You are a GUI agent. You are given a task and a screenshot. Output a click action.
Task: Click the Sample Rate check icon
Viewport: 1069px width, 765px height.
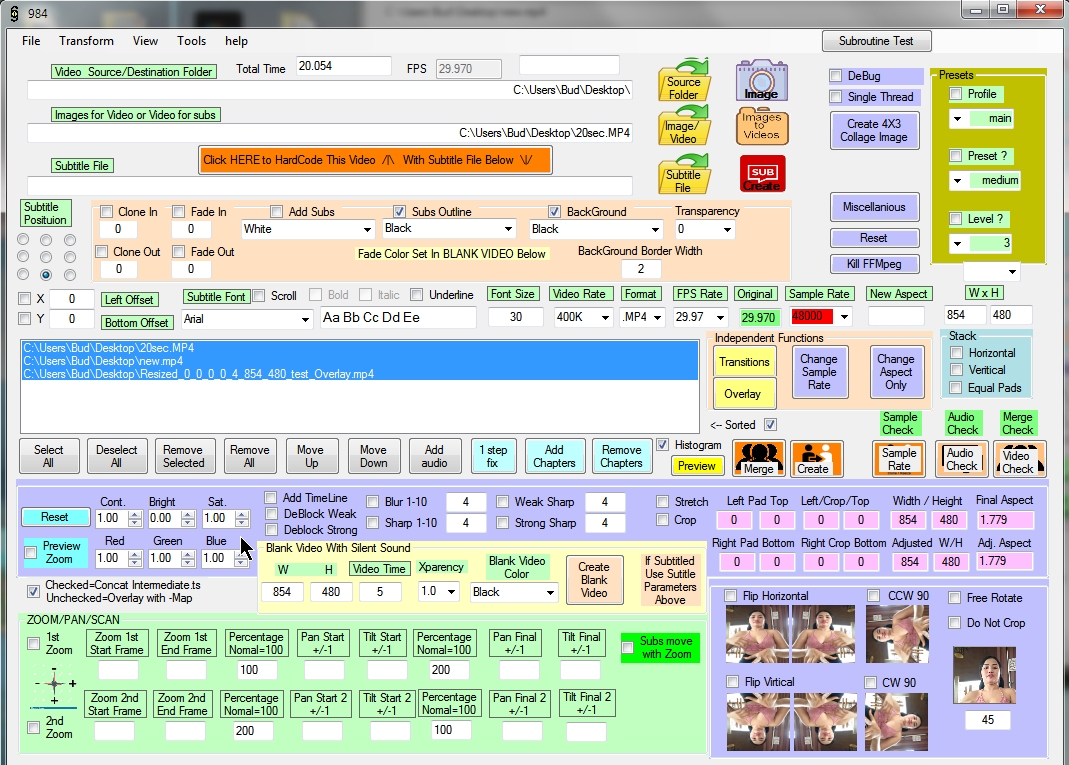[x=899, y=459]
